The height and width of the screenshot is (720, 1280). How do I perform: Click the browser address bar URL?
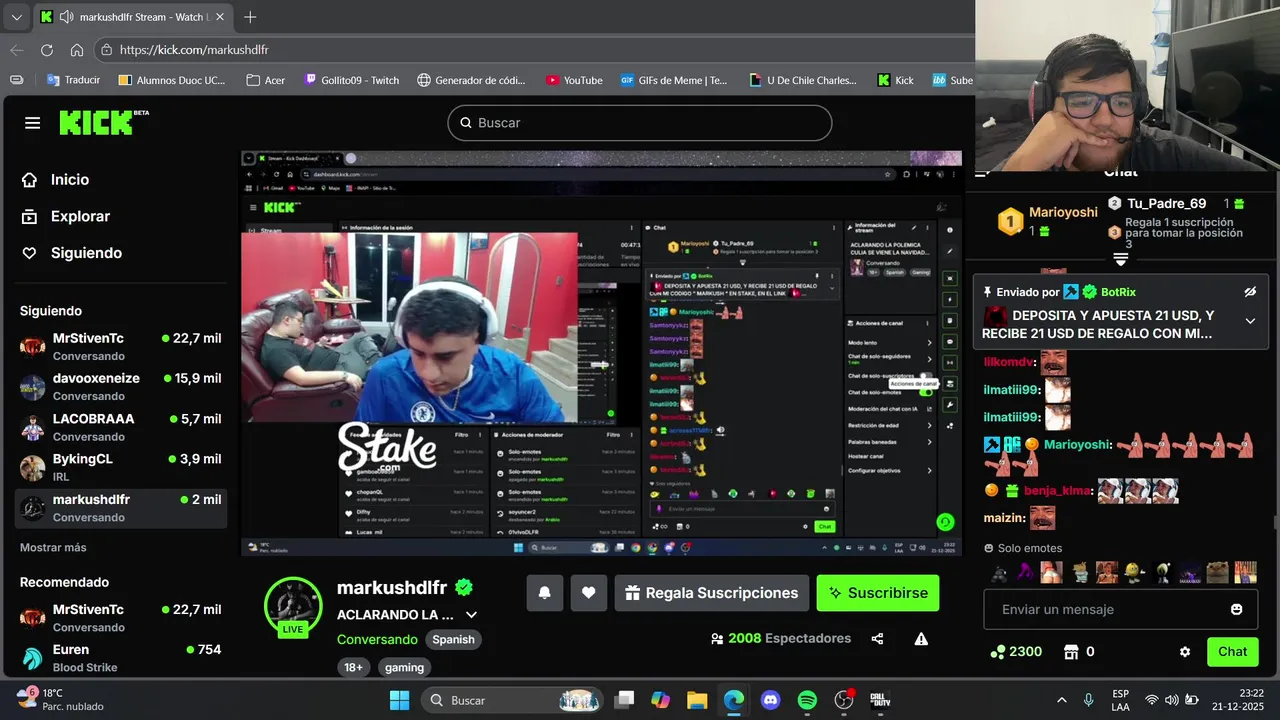coord(194,50)
